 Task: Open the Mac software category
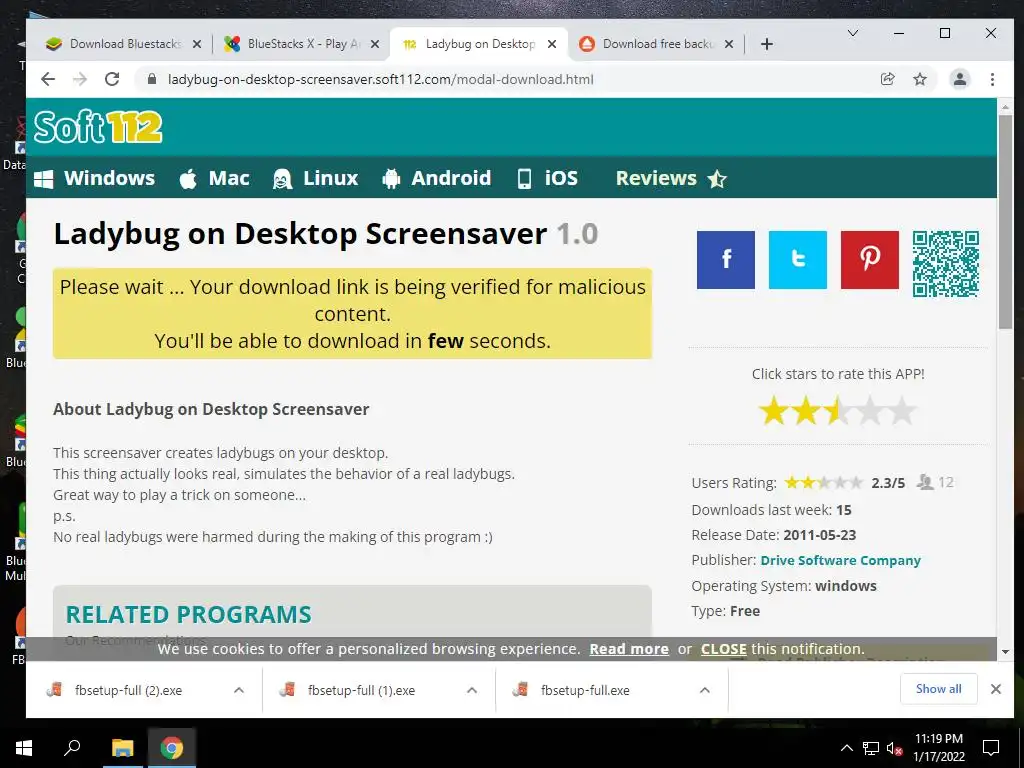214,178
